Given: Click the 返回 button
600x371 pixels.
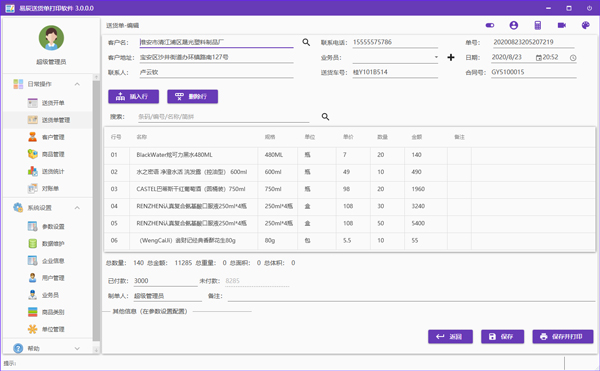Looking at the screenshot, I should (450, 337).
